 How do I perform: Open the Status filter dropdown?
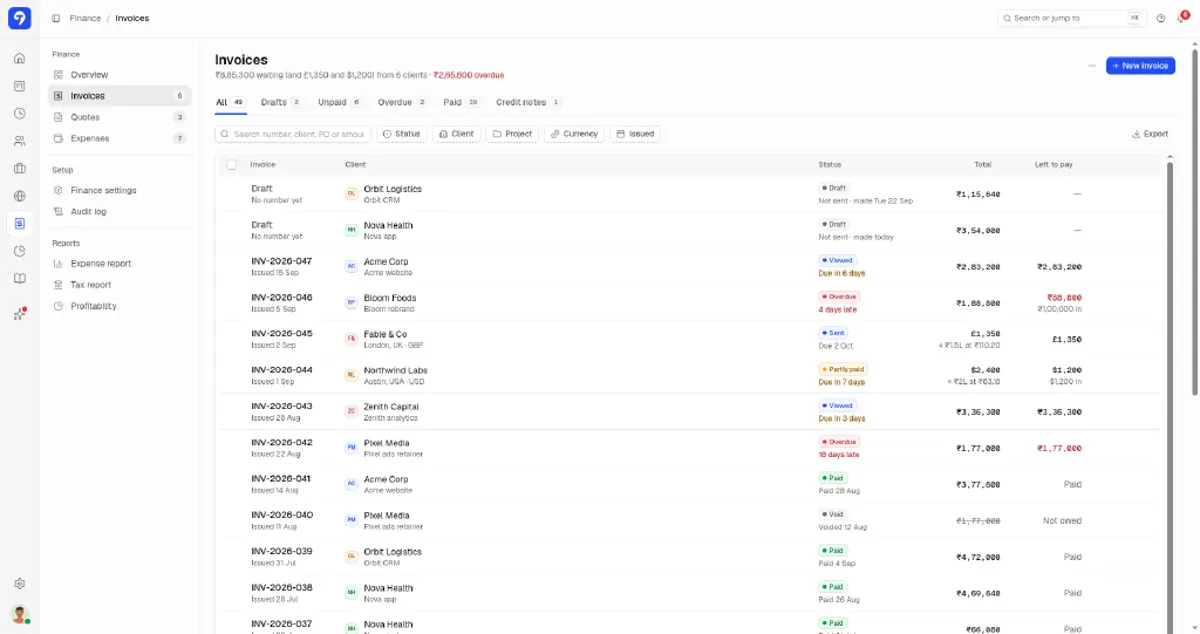pos(401,134)
